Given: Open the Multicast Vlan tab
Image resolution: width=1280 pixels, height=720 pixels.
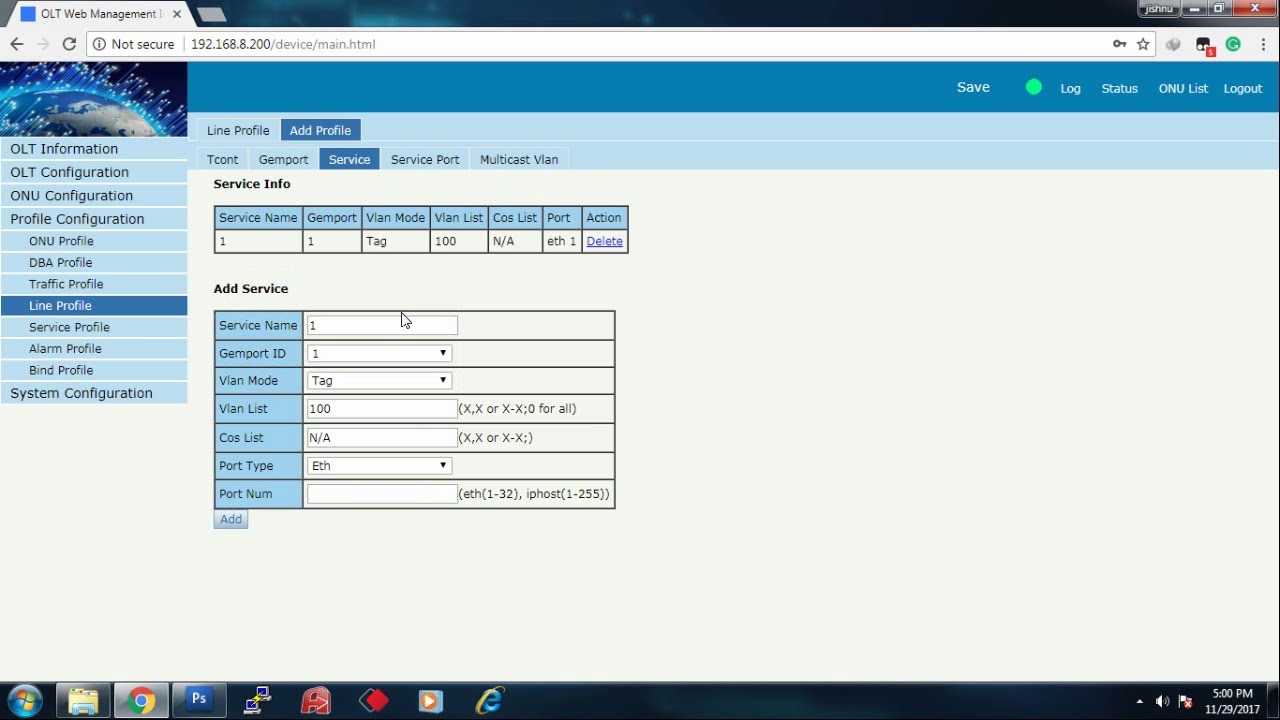Looking at the screenshot, I should 519,159.
